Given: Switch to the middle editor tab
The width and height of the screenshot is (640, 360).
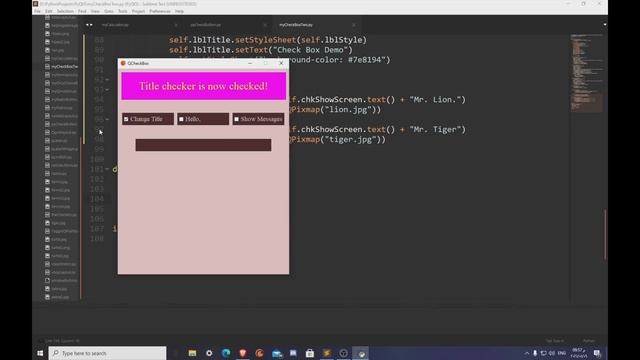Looking at the screenshot, I should tap(205, 25).
